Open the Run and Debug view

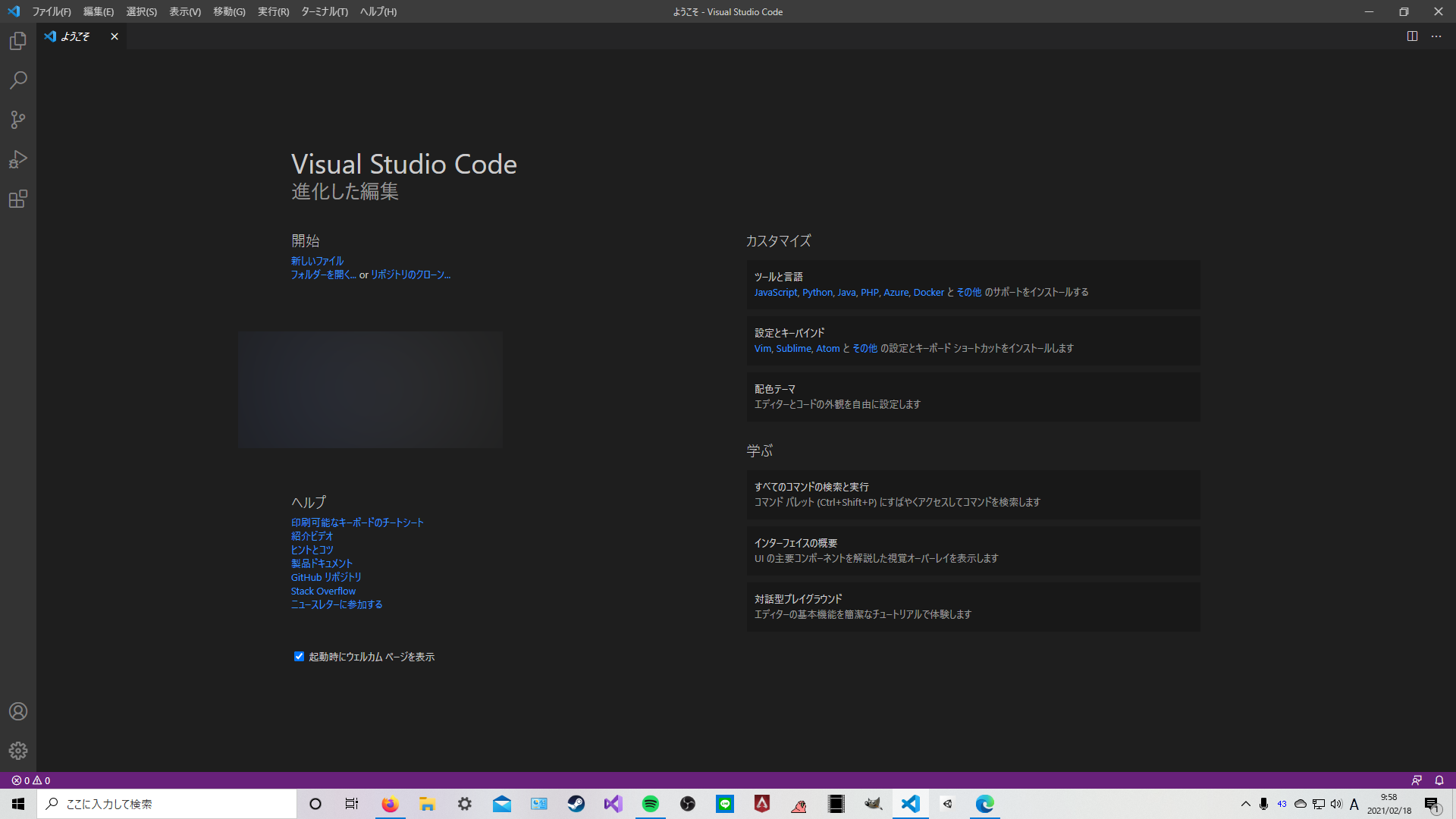tap(17, 159)
